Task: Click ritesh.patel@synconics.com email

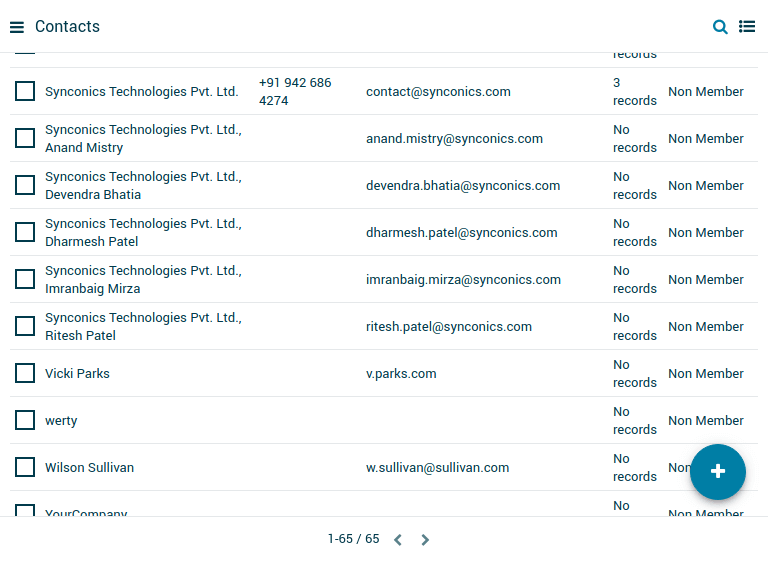Action: (x=449, y=327)
